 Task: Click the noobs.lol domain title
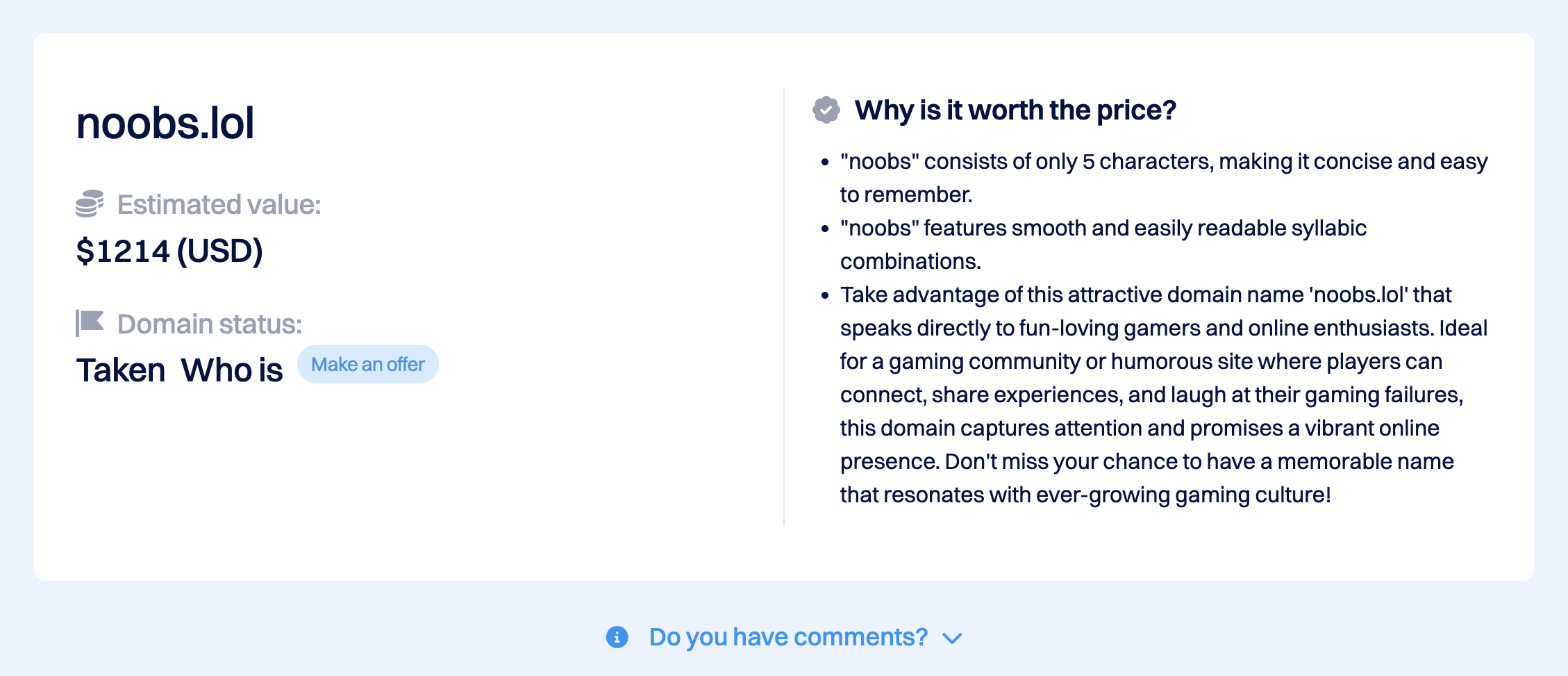(x=165, y=123)
